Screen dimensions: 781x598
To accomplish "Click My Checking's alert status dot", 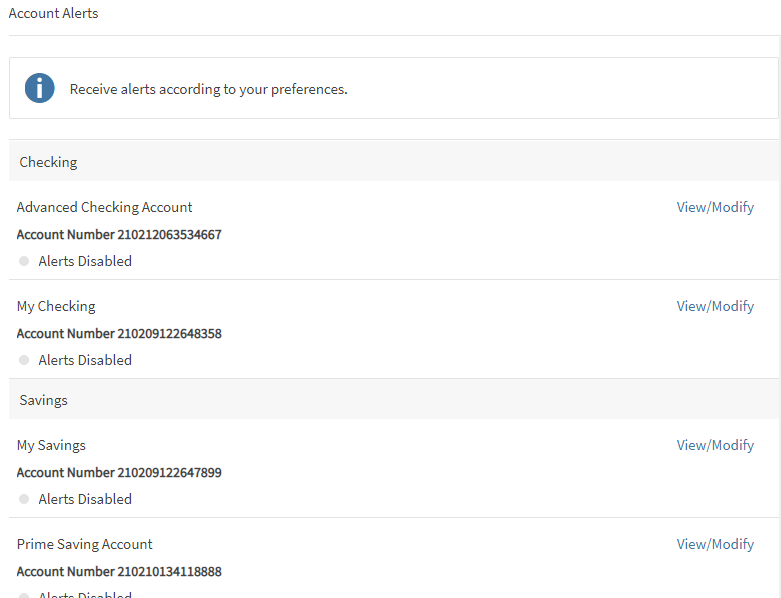I will coord(24,360).
